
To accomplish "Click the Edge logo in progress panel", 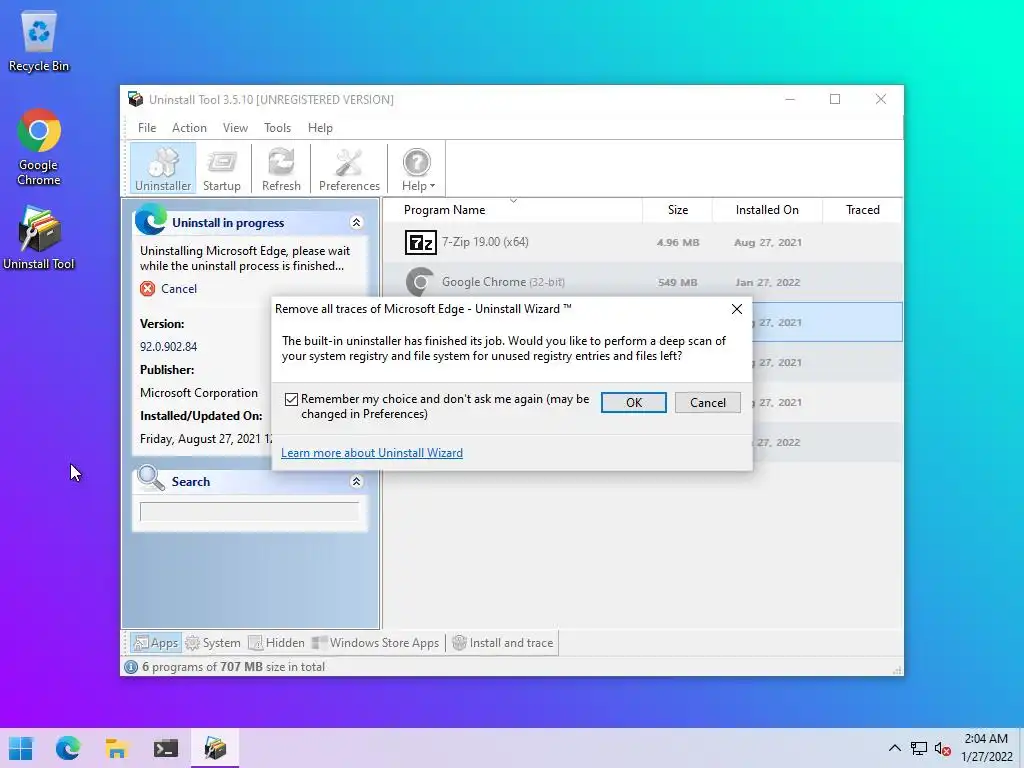I will 151,219.
